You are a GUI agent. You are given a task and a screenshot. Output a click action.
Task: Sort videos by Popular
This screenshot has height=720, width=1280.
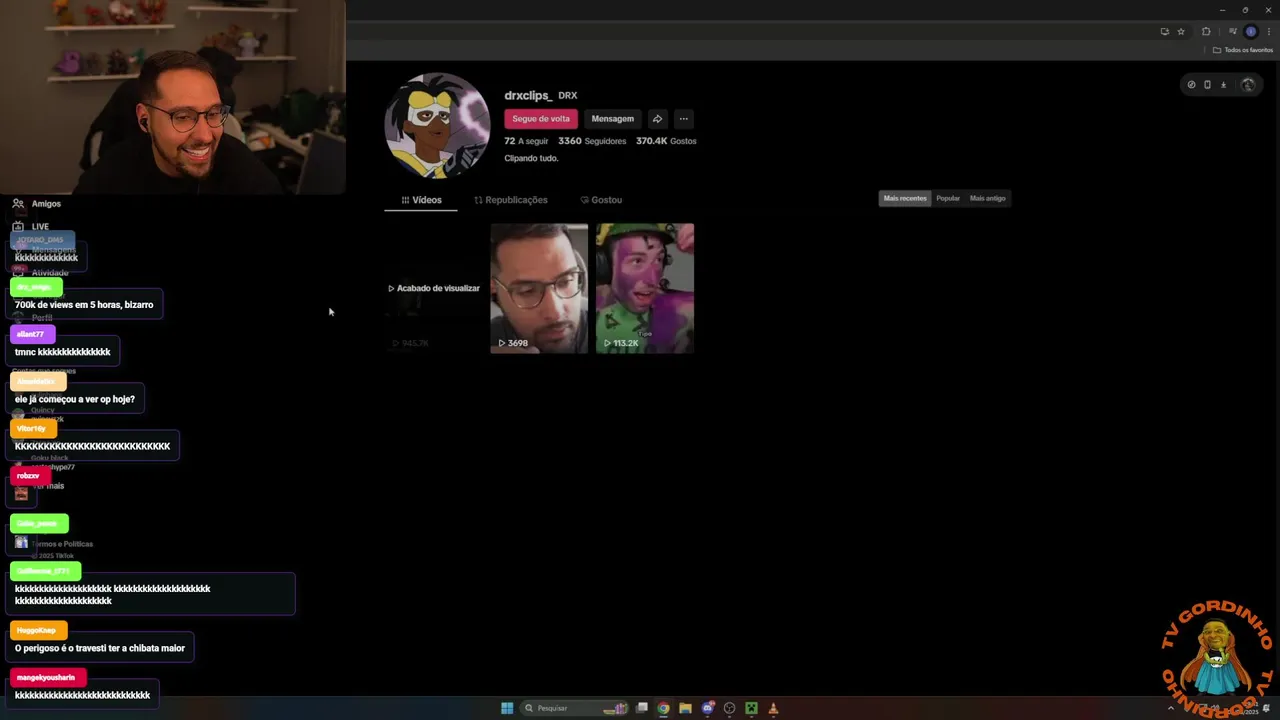pyautogui.click(x=948, y=198)
